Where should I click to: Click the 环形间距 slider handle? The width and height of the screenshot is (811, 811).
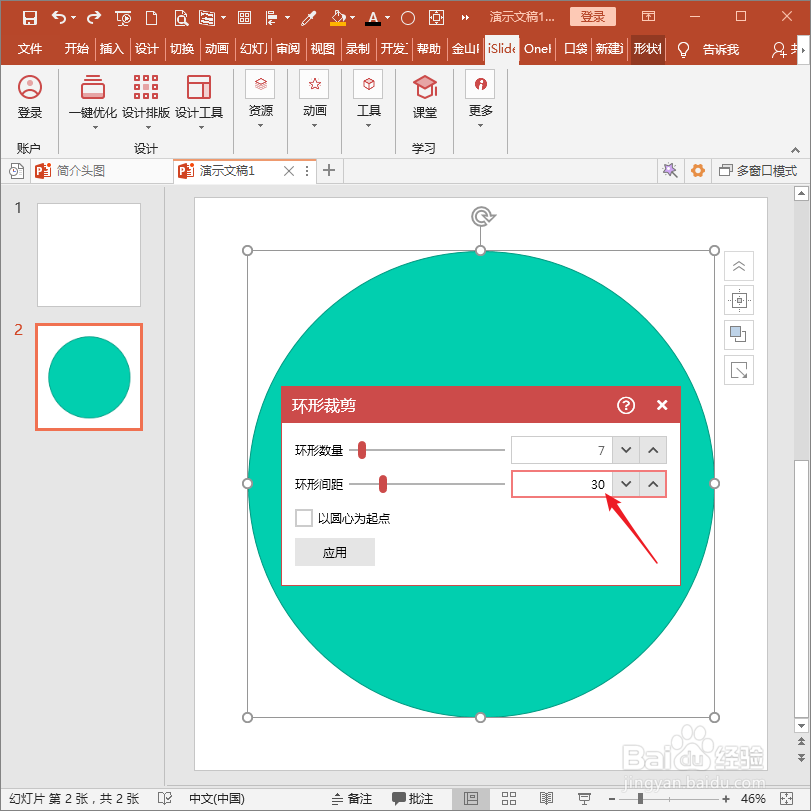[x=383, y=484]
